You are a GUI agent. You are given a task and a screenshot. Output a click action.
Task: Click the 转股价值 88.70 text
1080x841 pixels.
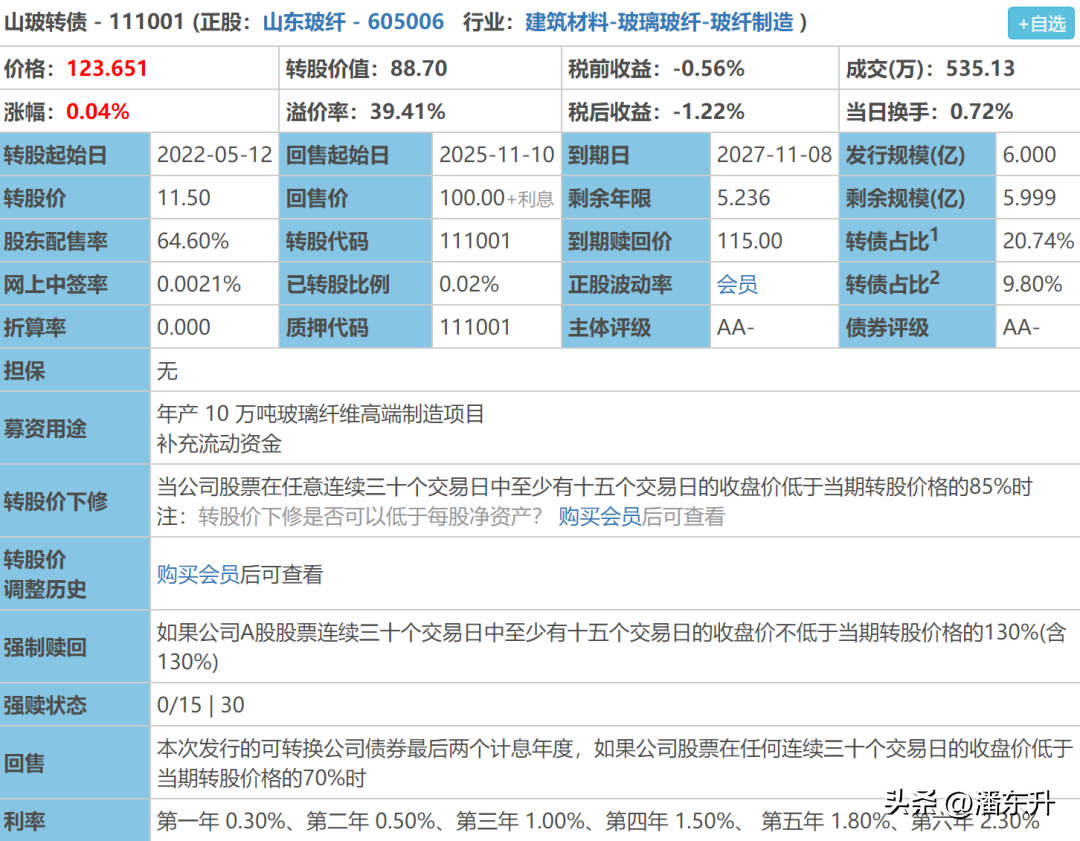366,68
